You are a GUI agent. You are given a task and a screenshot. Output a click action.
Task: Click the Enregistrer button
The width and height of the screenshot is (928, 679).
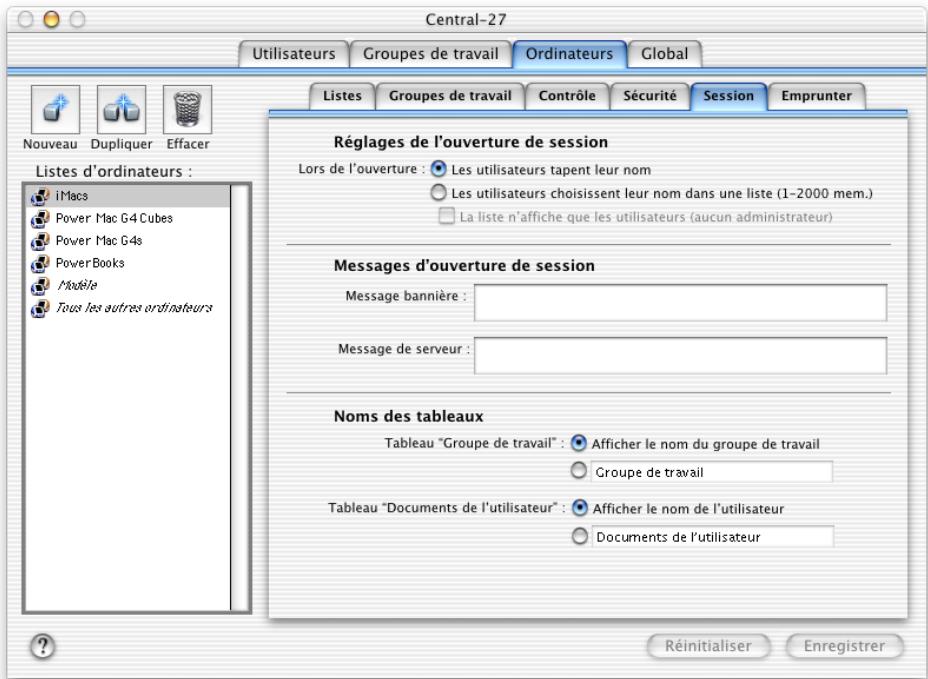click(x=844, y=646)
